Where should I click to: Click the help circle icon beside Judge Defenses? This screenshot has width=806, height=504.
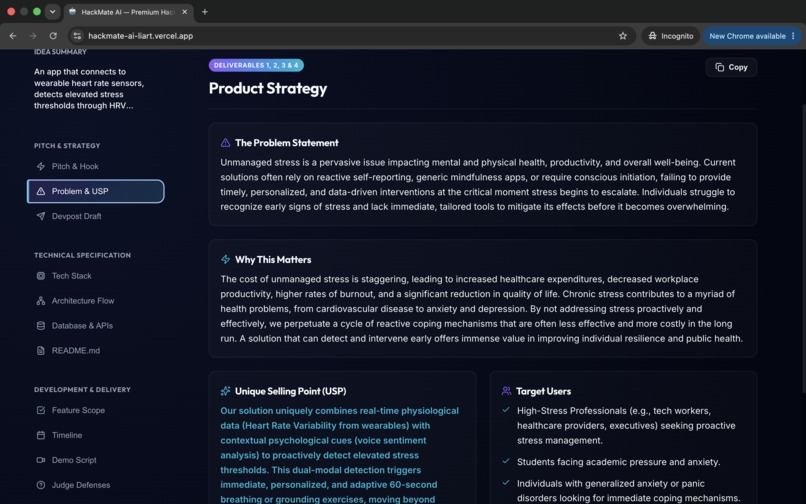pos(41,485)
